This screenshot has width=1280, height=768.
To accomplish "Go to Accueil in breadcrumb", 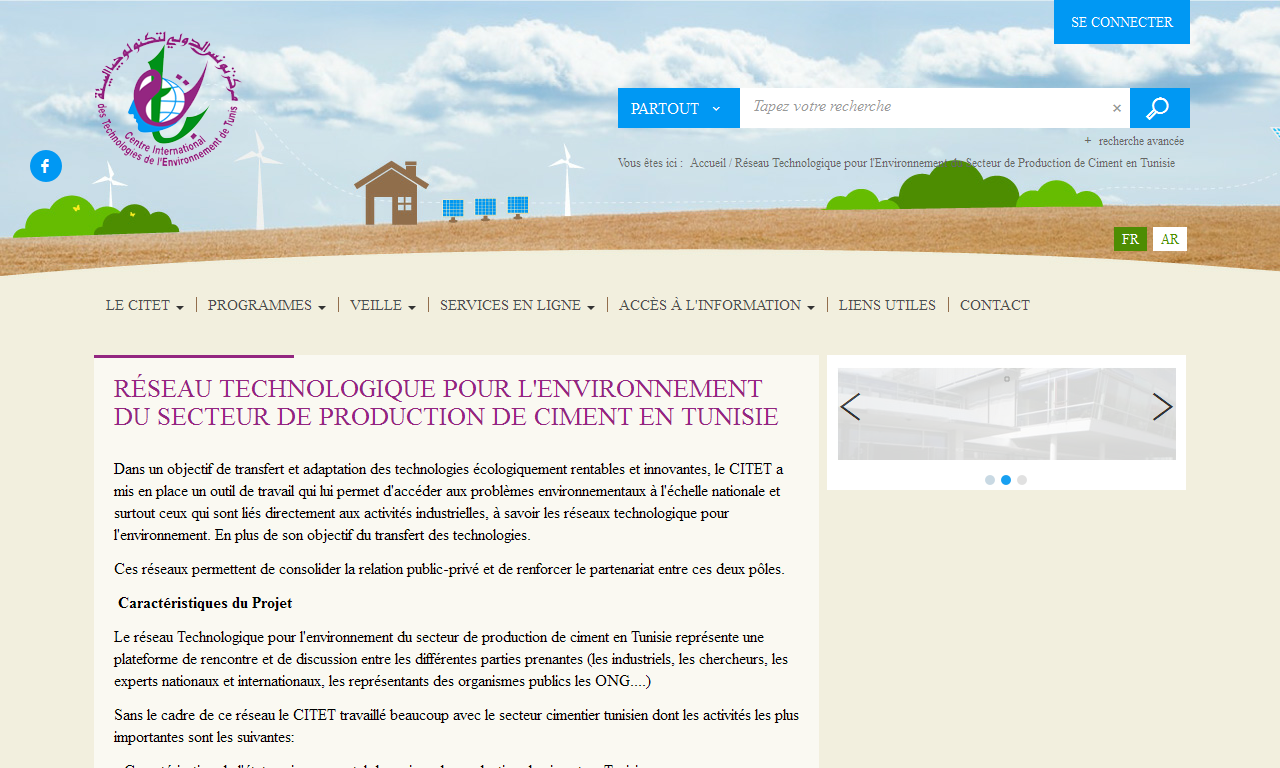I will click(708, 163).
